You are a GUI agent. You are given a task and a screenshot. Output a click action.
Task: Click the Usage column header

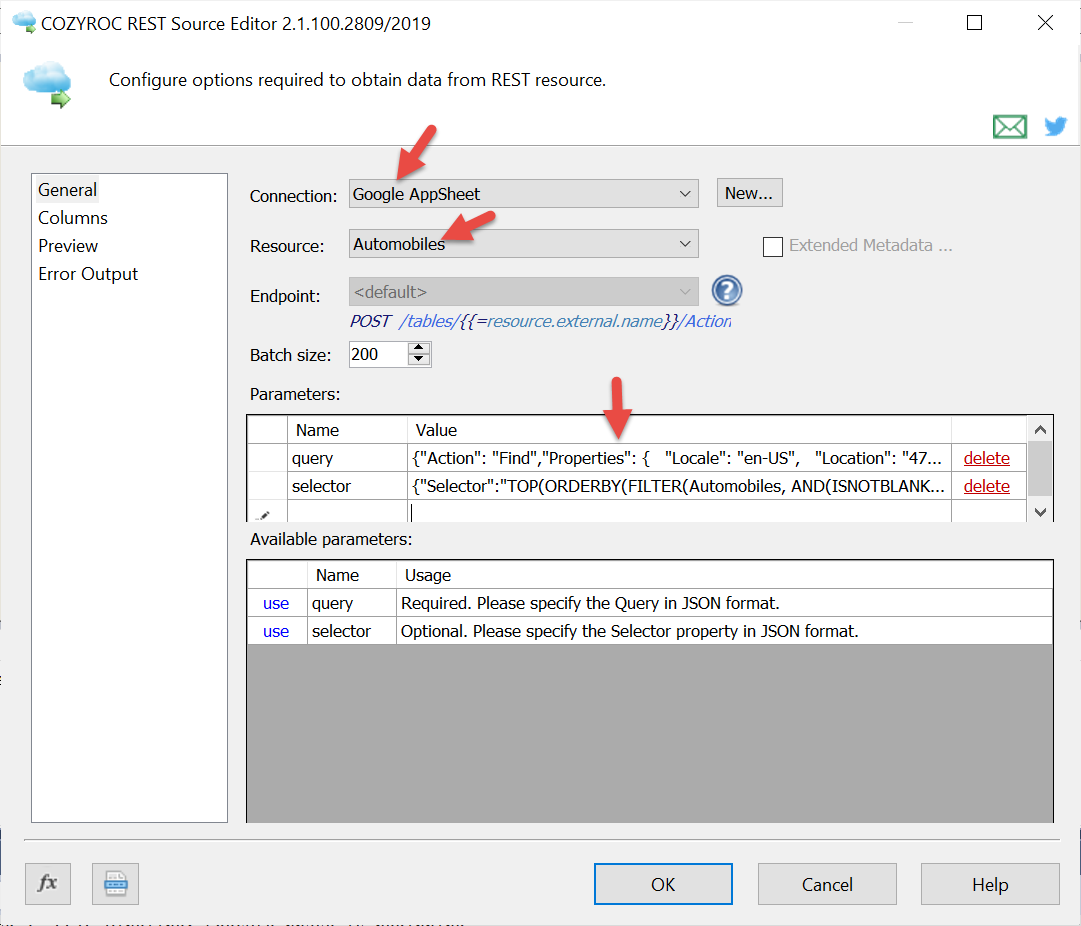pos(725,575)
